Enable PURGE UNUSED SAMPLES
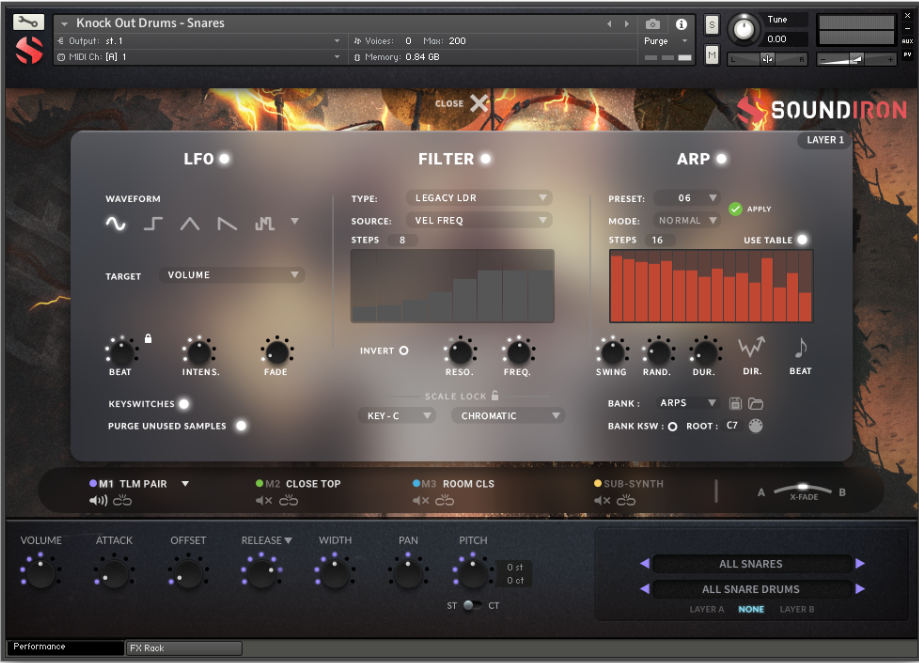Viewport: 919px width, 663px height. pos(240,426)
